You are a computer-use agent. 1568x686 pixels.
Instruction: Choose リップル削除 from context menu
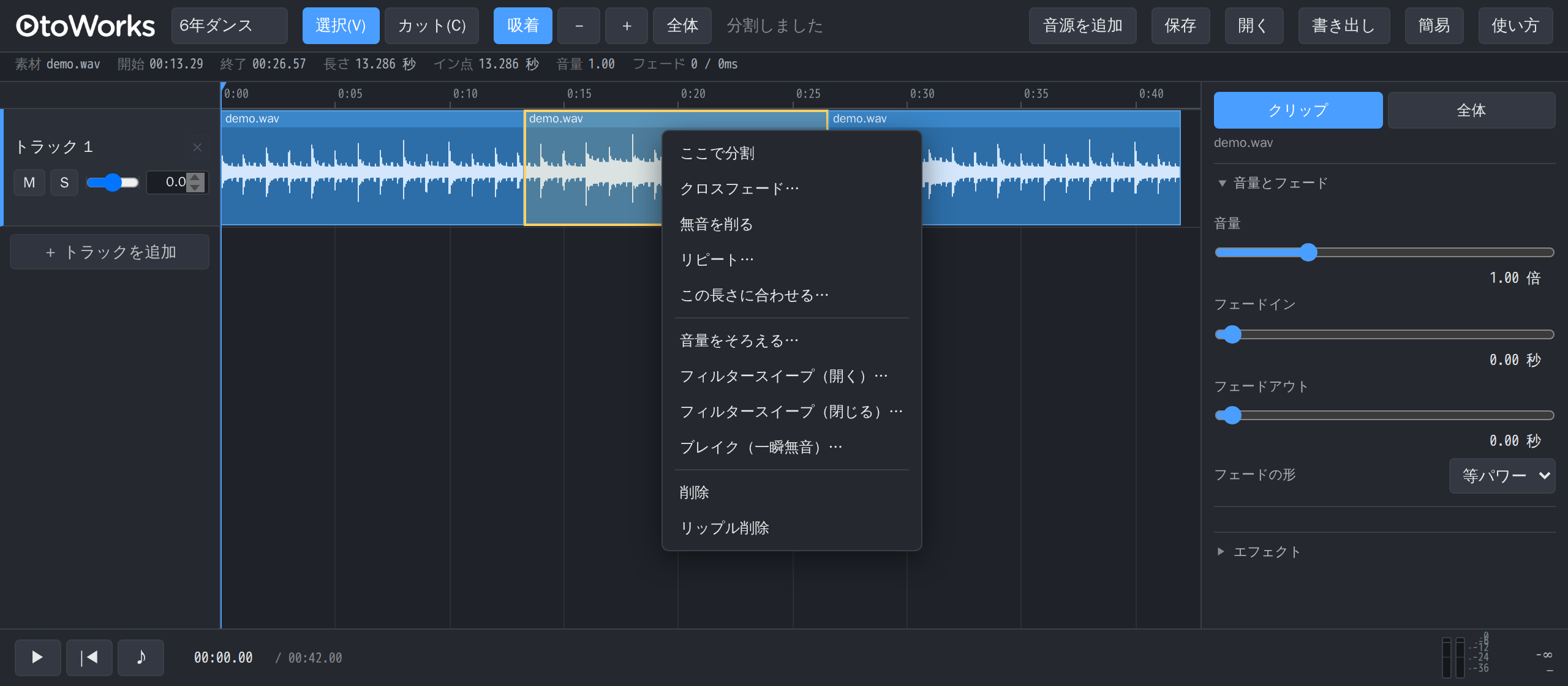791,528
